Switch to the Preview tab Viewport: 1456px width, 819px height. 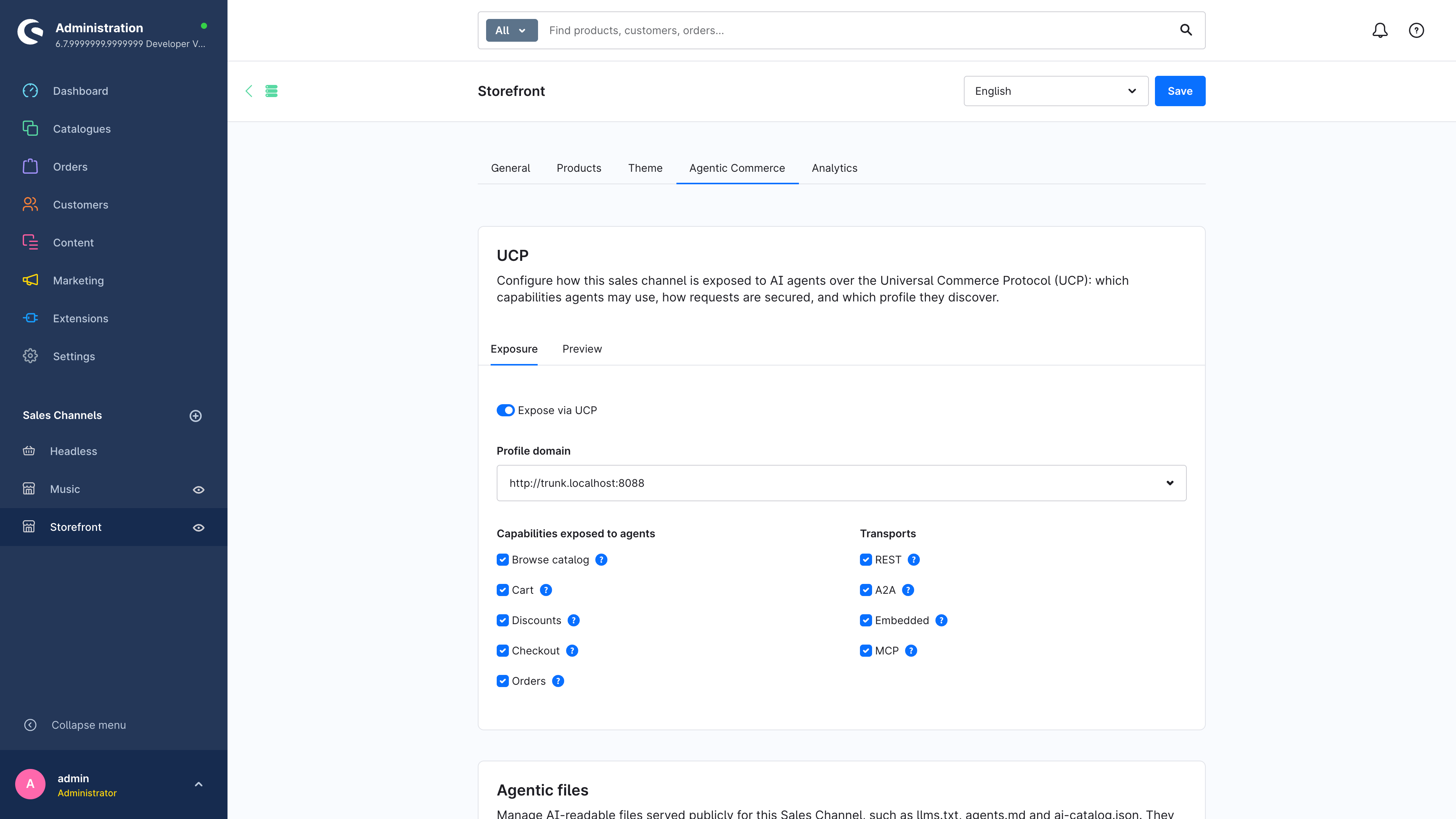point(582,349)
